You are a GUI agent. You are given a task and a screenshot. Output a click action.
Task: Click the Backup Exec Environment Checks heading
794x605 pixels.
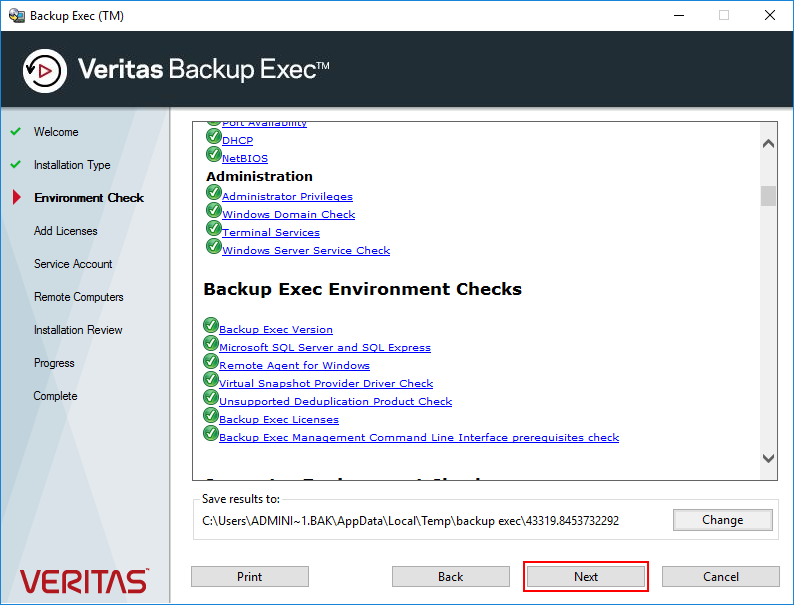tap(363, 289)
